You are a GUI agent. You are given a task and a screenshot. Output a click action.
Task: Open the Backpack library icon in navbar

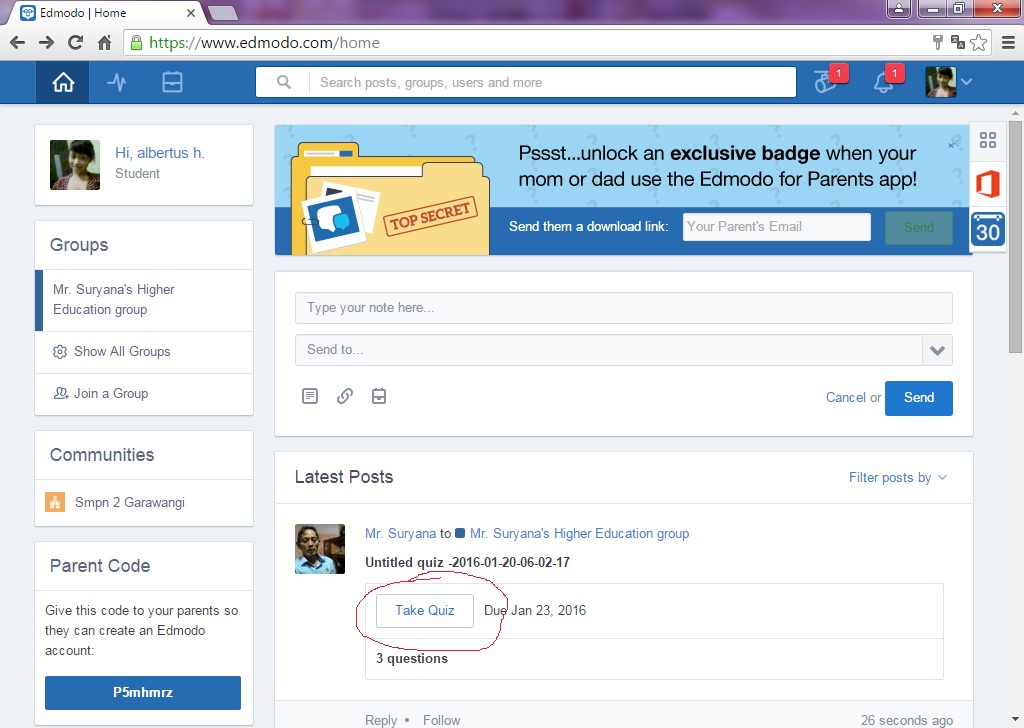[x=172, y=82]
